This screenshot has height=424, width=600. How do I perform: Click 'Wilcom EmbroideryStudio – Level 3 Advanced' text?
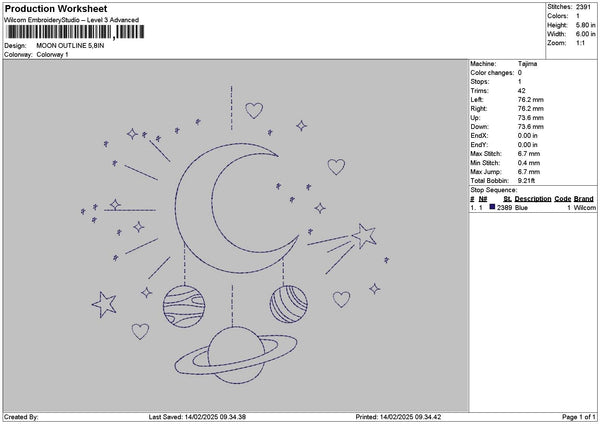click(72, 20)
